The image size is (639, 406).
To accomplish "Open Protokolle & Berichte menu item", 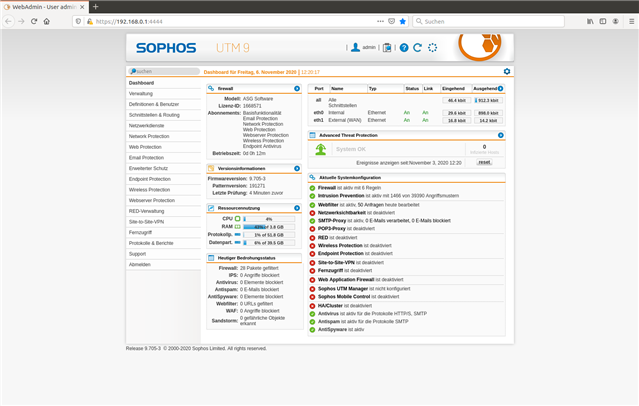I will (163, 243).
